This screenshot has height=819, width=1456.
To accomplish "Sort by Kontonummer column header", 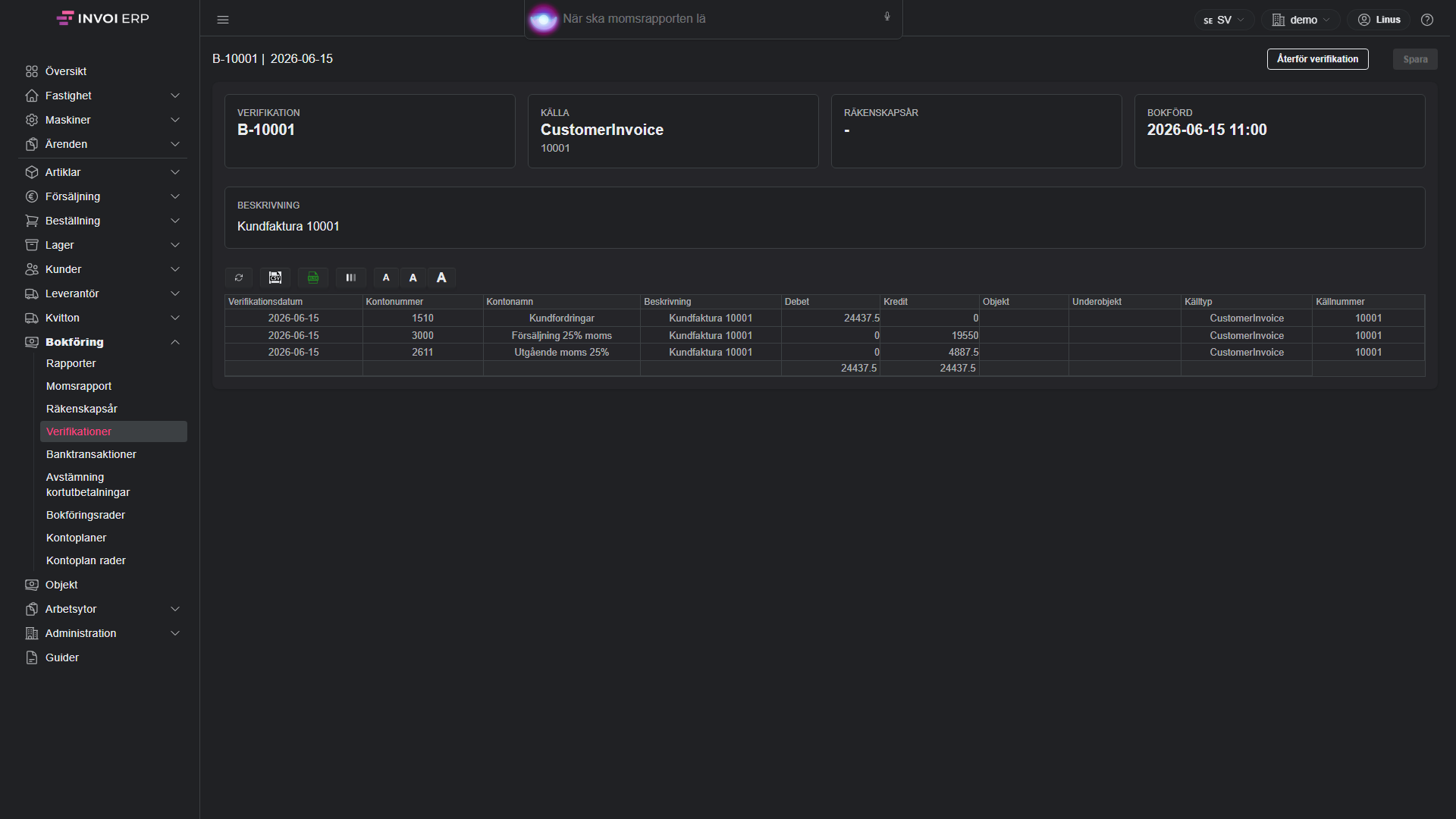I will (422, 302).
